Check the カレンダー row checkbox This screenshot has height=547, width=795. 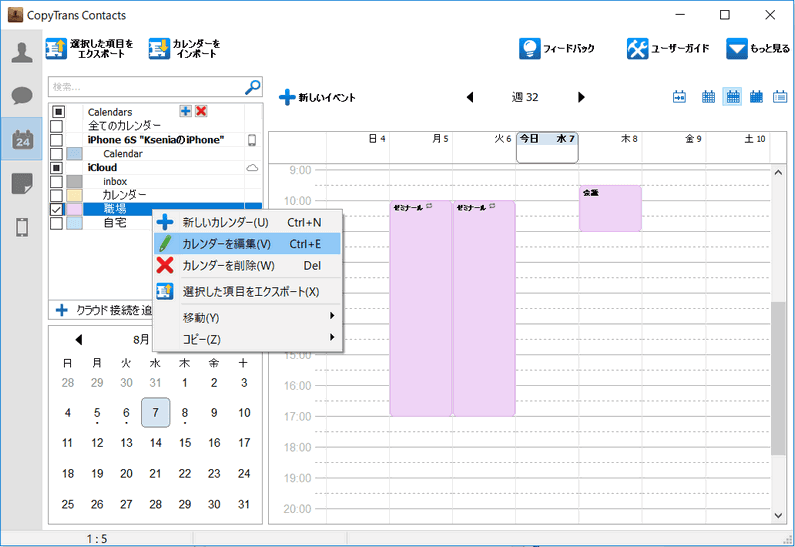[56, 195]
